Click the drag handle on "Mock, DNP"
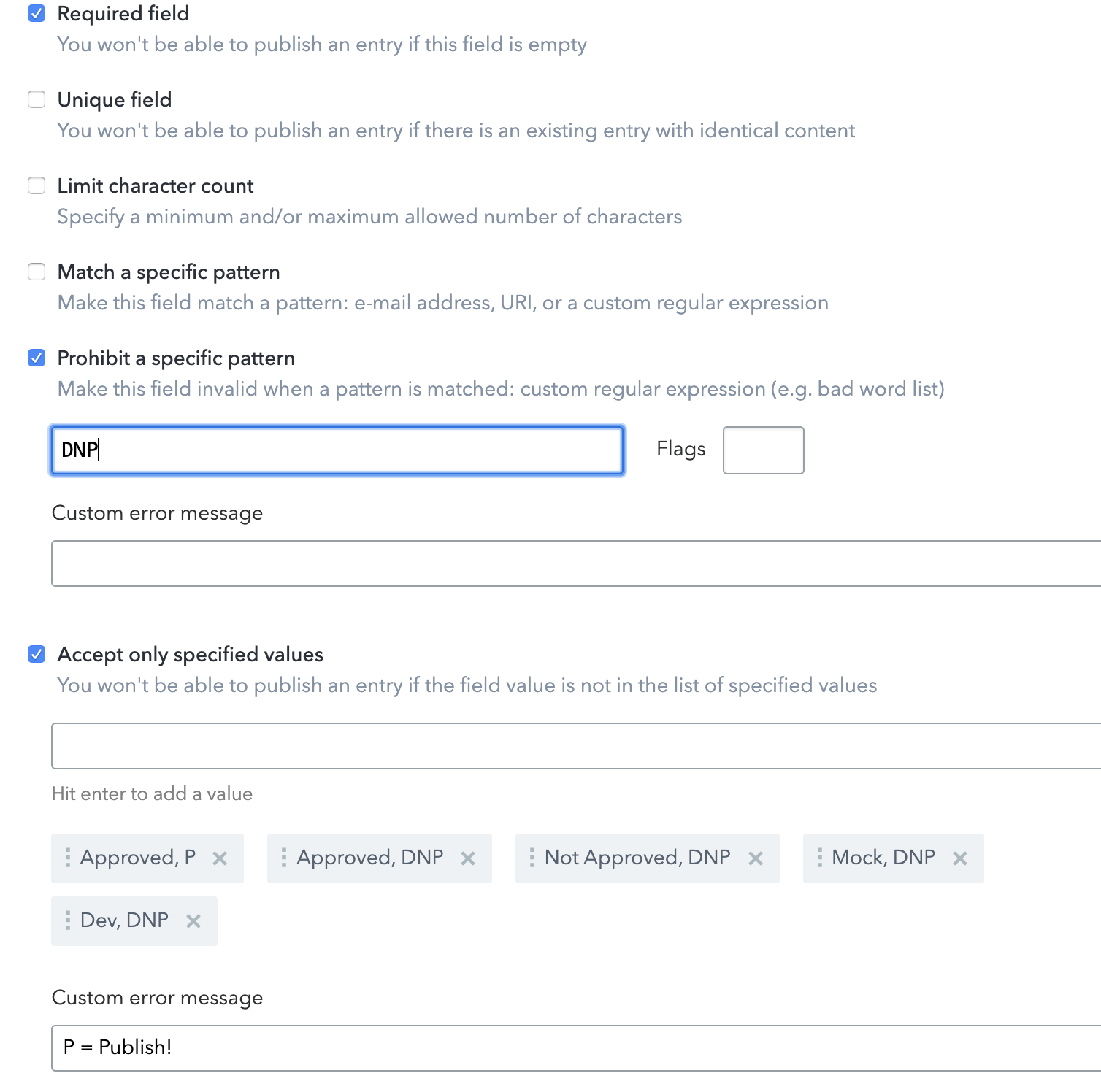 tap(821, 858)
